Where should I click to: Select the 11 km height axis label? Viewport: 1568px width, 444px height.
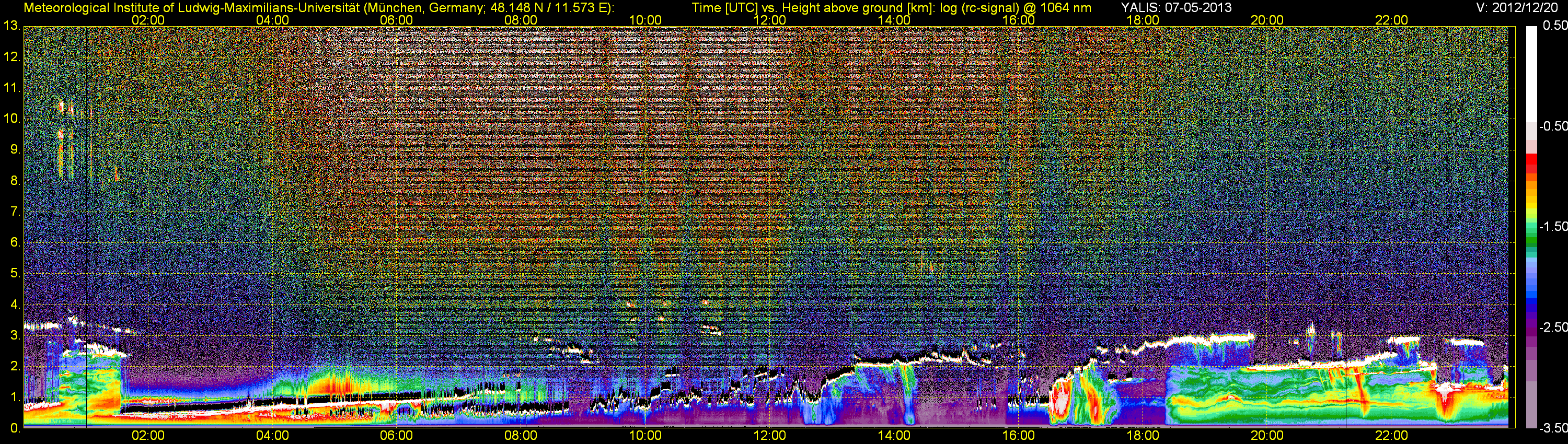click(11, 88)
